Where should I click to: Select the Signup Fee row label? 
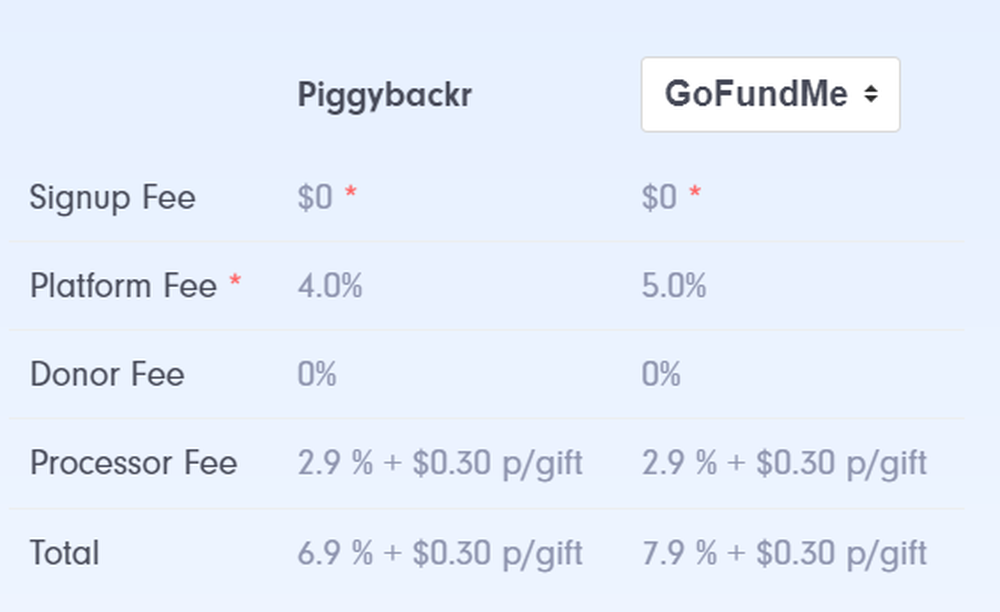pyautogui.click(x=113, y=198)
